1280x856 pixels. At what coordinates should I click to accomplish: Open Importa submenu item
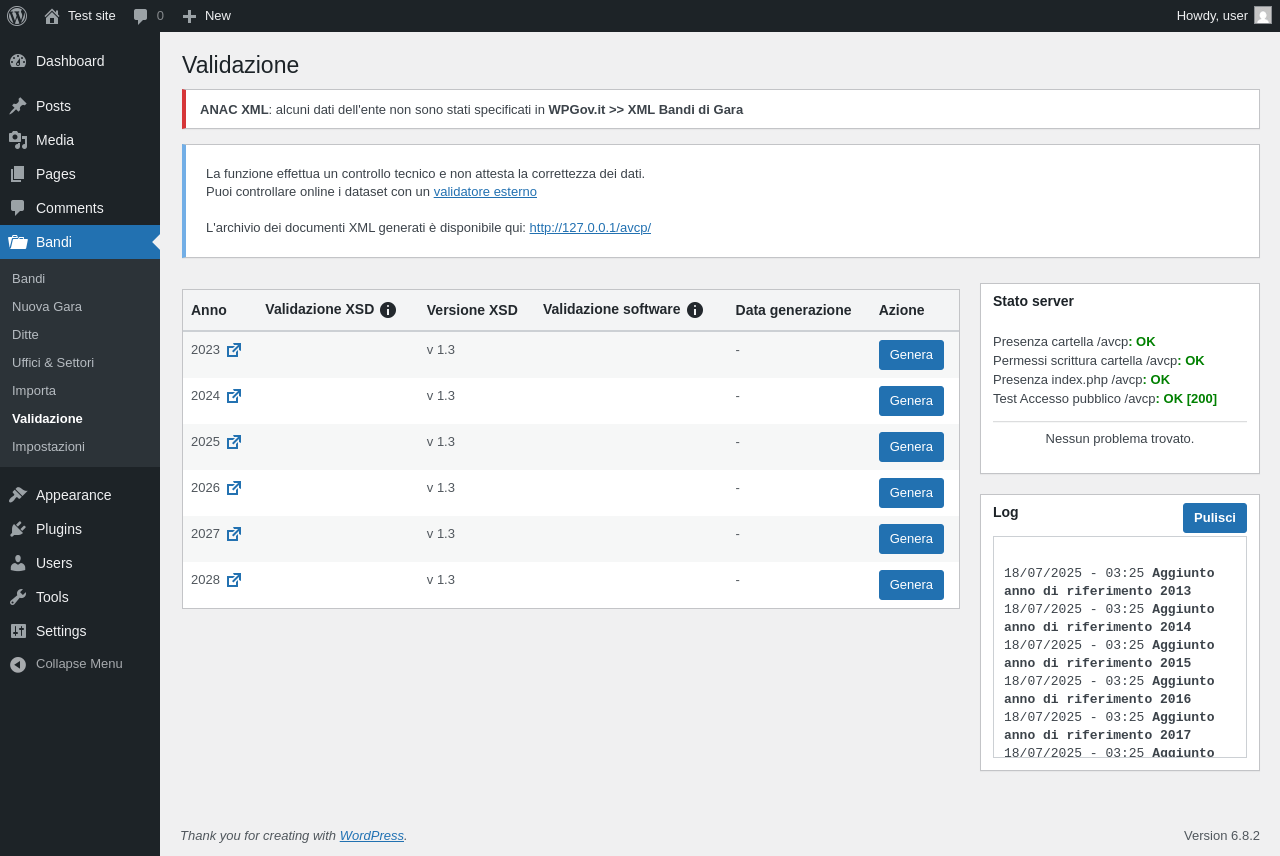click(x=80, y=391)
